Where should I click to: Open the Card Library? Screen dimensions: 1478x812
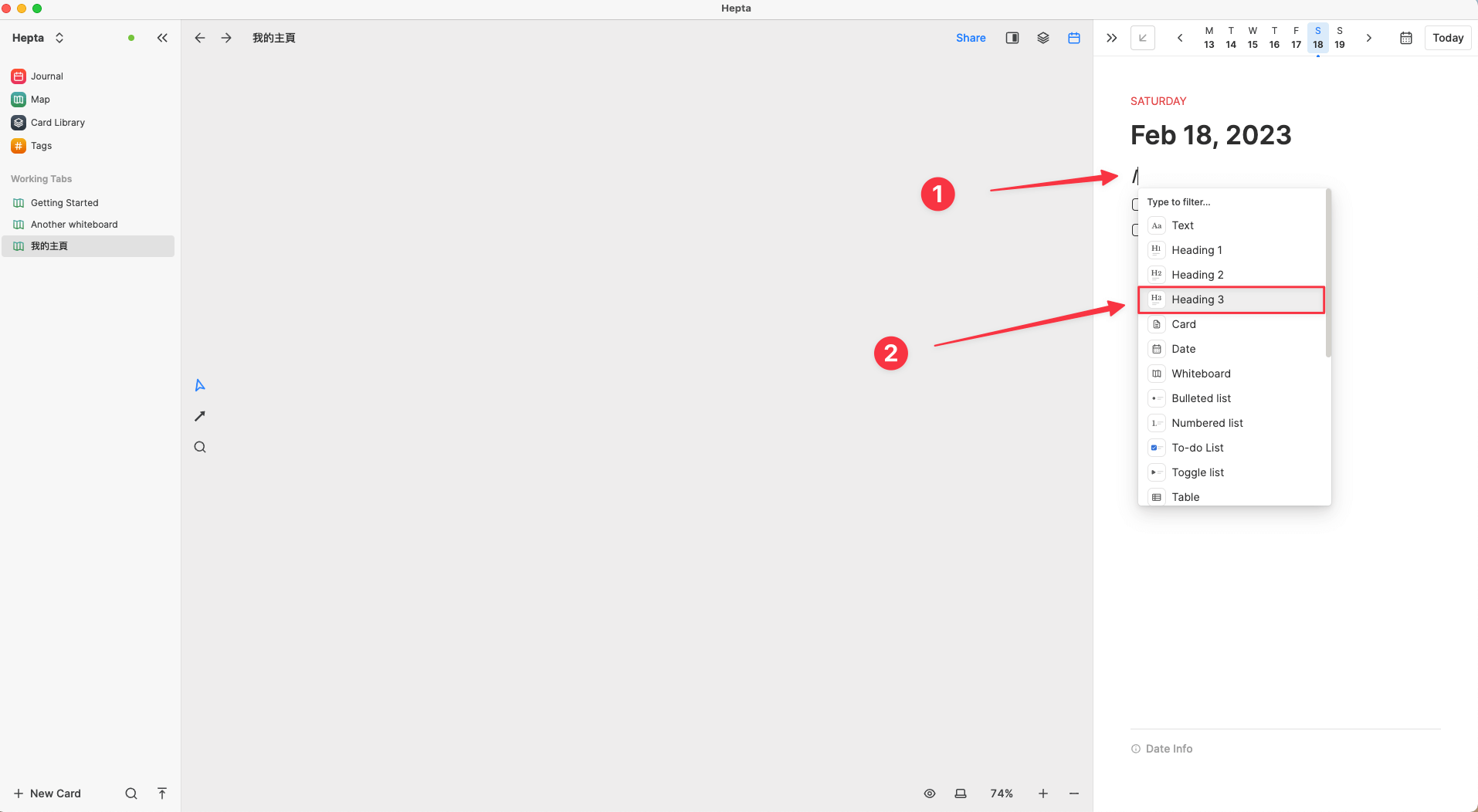point(57,123)
